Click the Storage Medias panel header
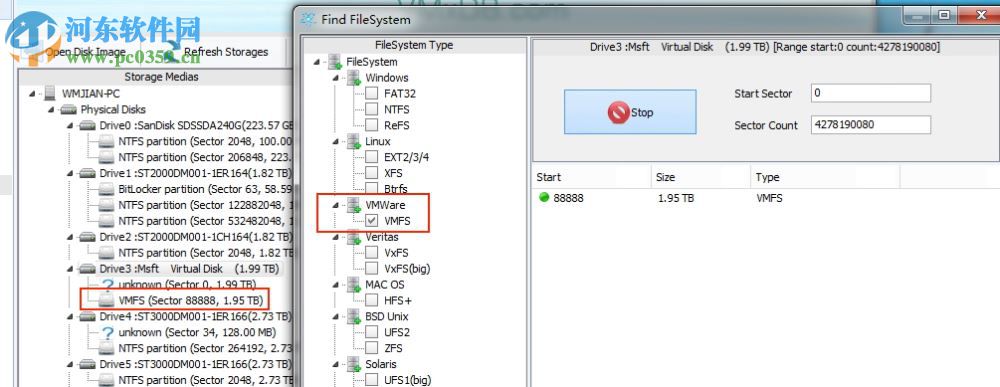Screen dimensions: 1000x387 pos(161,77)
